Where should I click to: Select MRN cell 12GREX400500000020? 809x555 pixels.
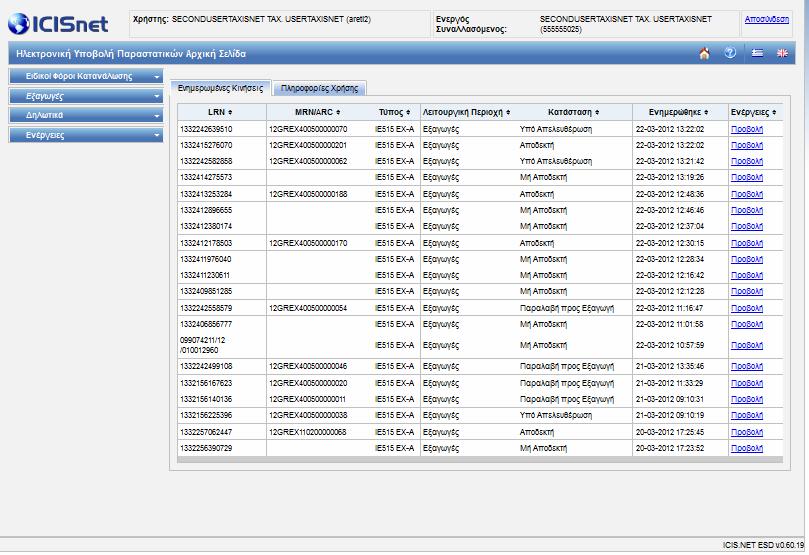(x=308, y=384)
